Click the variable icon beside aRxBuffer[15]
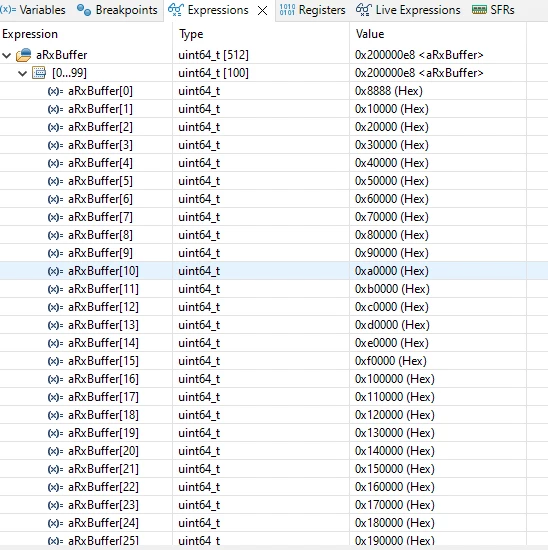Viewport: 548px width, 550px height. point(55,361)
